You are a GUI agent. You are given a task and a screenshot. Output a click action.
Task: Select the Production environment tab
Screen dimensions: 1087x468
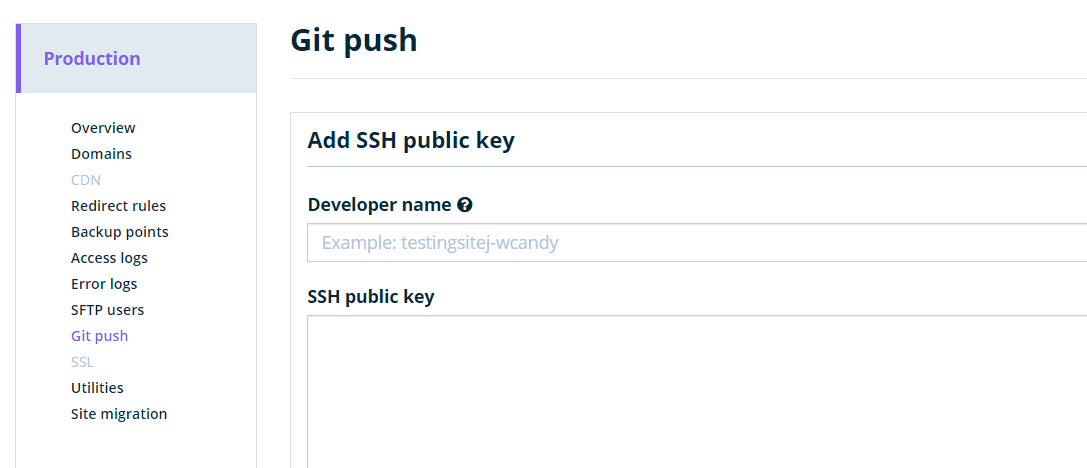point(92,59)
